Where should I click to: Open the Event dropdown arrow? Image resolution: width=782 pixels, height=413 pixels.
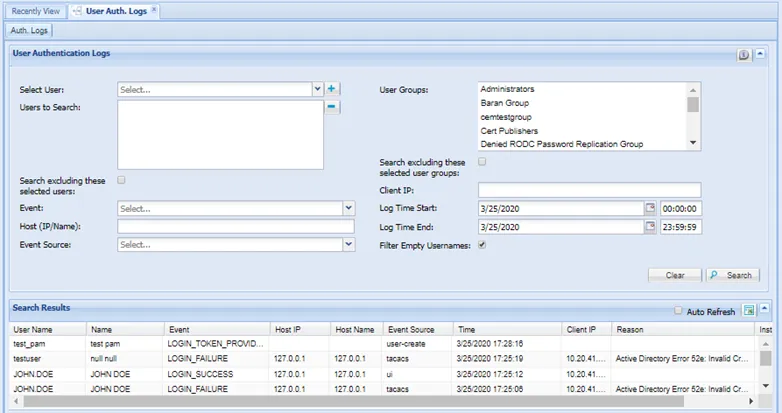pos(349,208)
